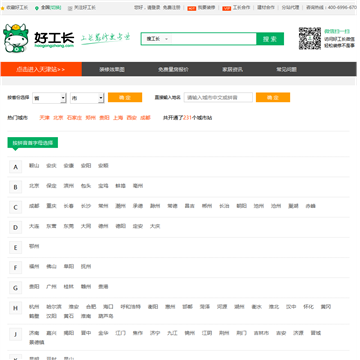Click 点击进入天津站 orange banner button

41,69
